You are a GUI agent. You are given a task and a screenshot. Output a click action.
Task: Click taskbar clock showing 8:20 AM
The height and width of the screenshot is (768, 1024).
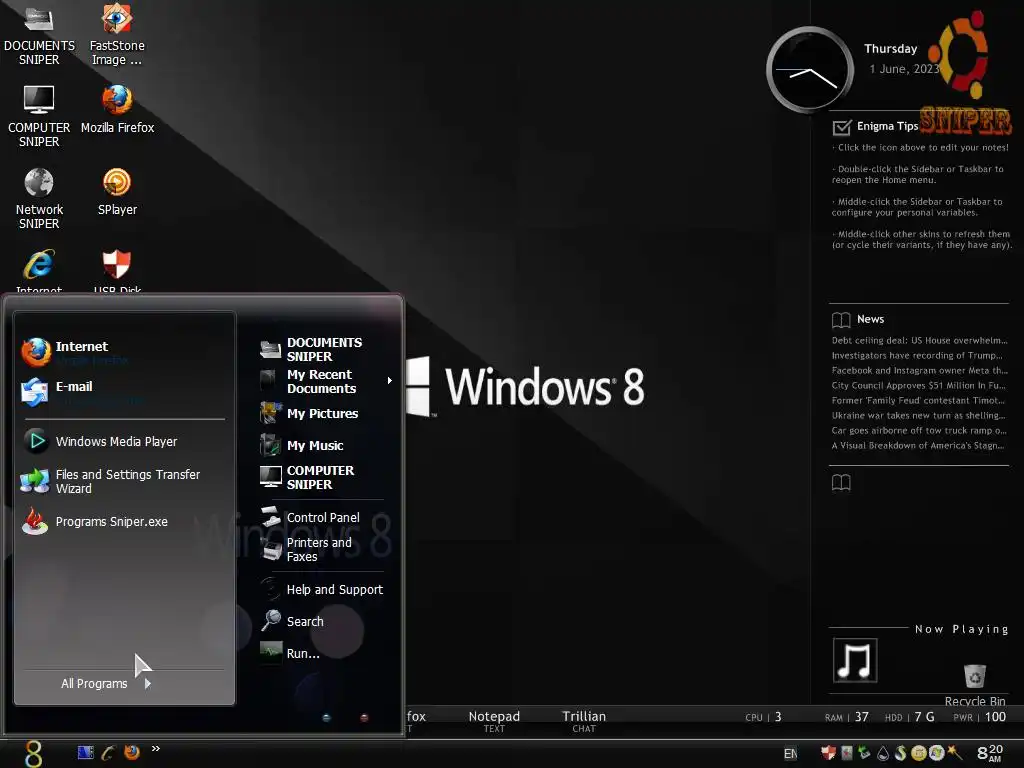click(x=990, y=753)
